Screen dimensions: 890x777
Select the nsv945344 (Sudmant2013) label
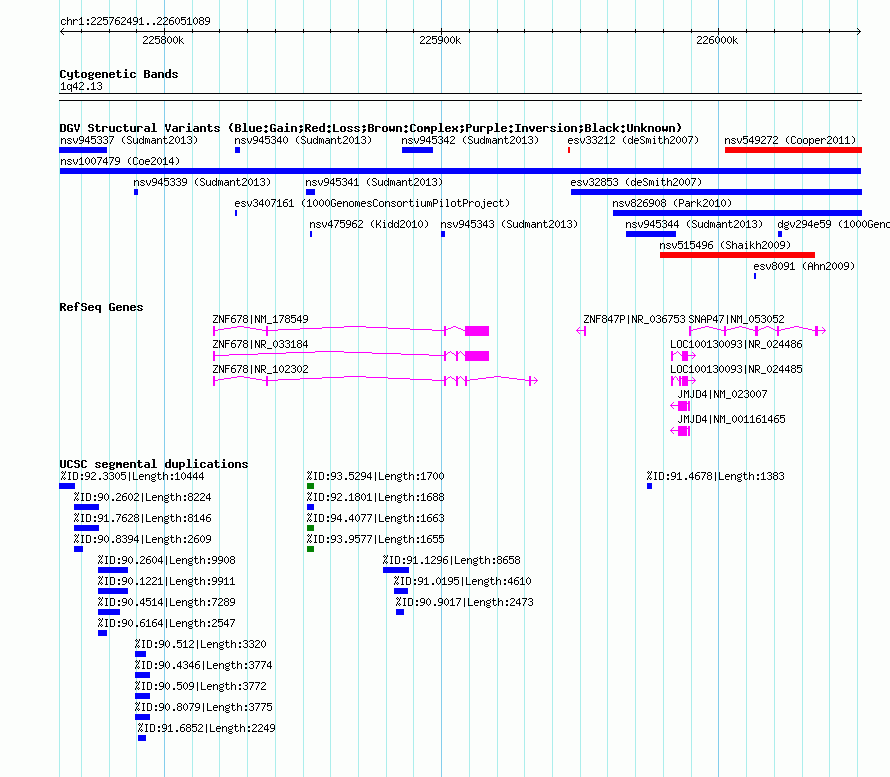coord(694,224)
